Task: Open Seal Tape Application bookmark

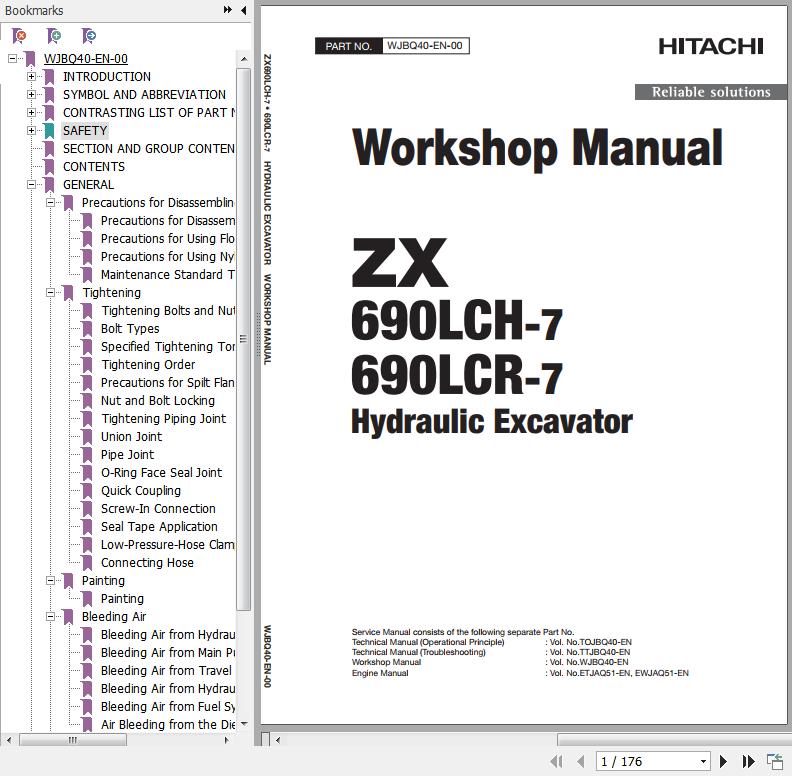Action: (159, 527)
